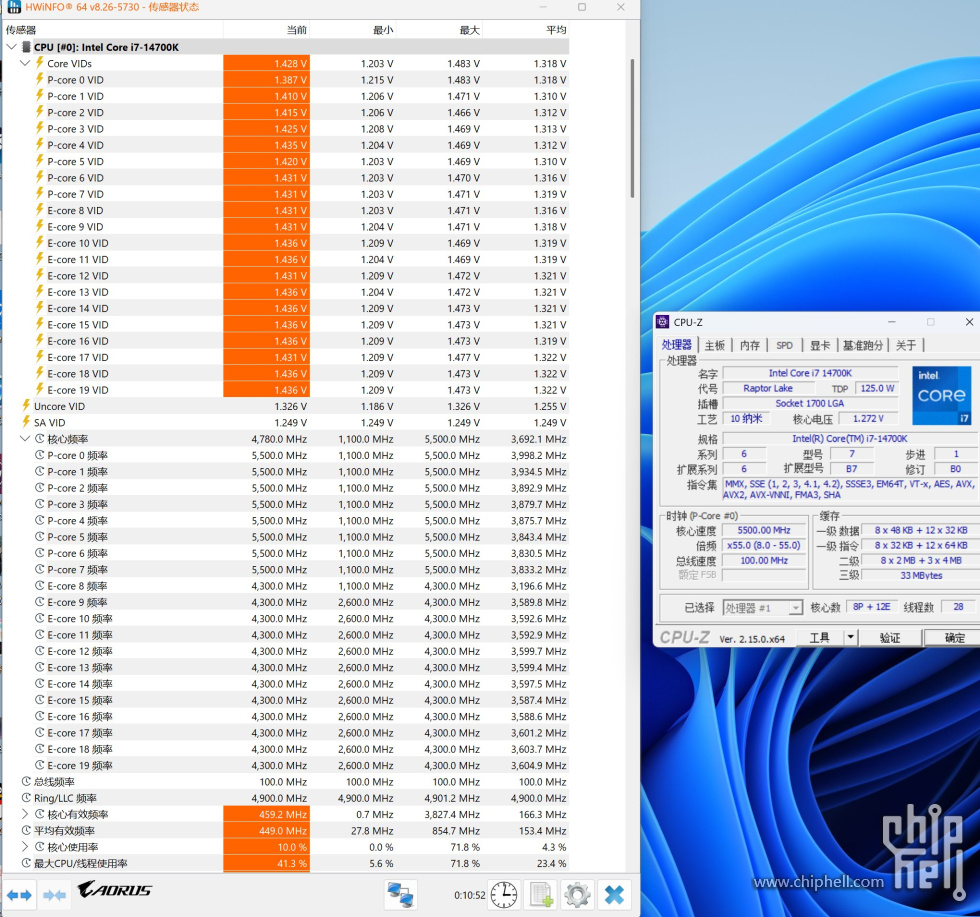Click Ring/LLC current value 4,900.0 MHz

(279, 798)
